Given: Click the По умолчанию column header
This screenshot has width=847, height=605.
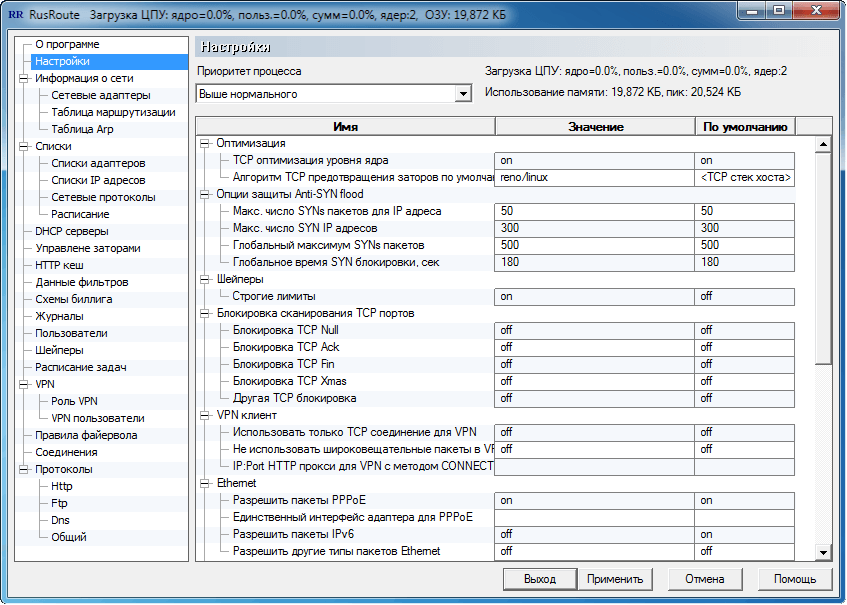Looking at the screenshot, I should (x=745, y=127).
